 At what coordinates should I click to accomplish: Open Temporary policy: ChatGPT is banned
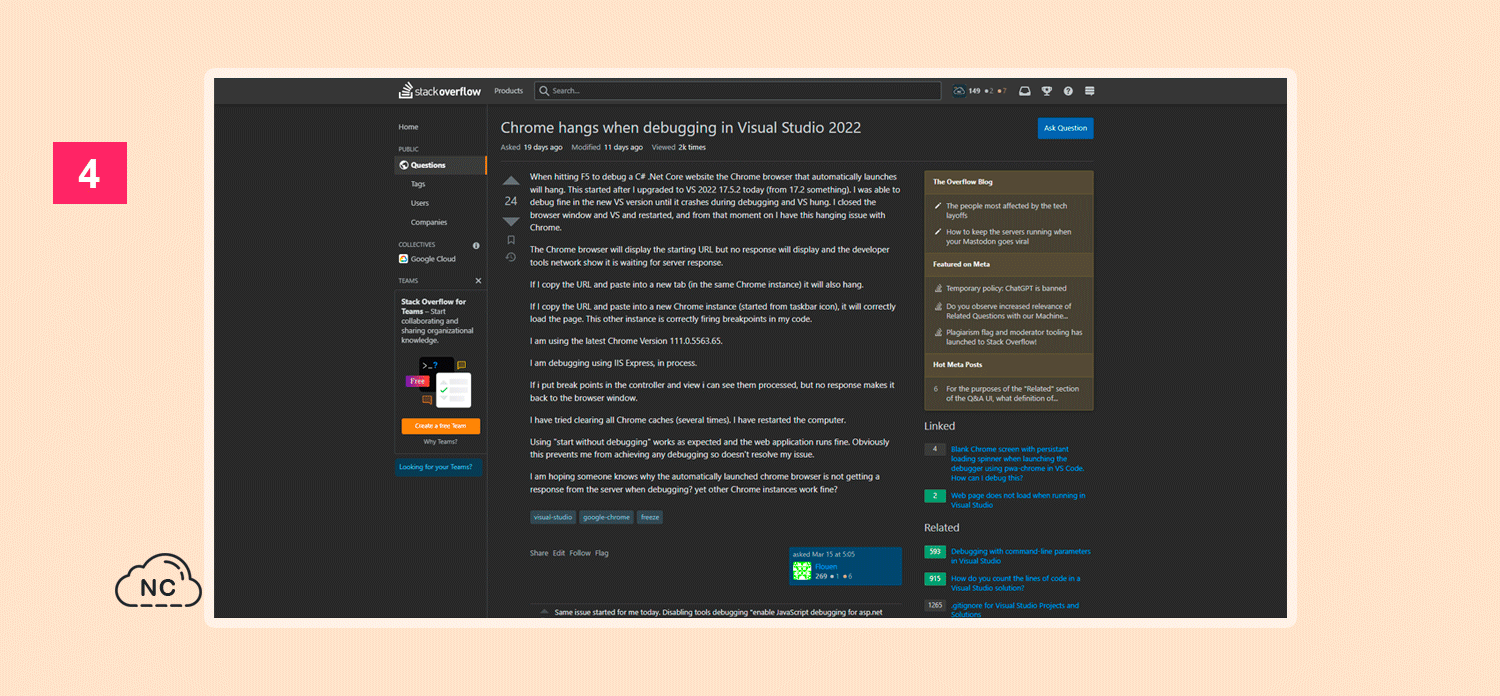[1006, 288]
